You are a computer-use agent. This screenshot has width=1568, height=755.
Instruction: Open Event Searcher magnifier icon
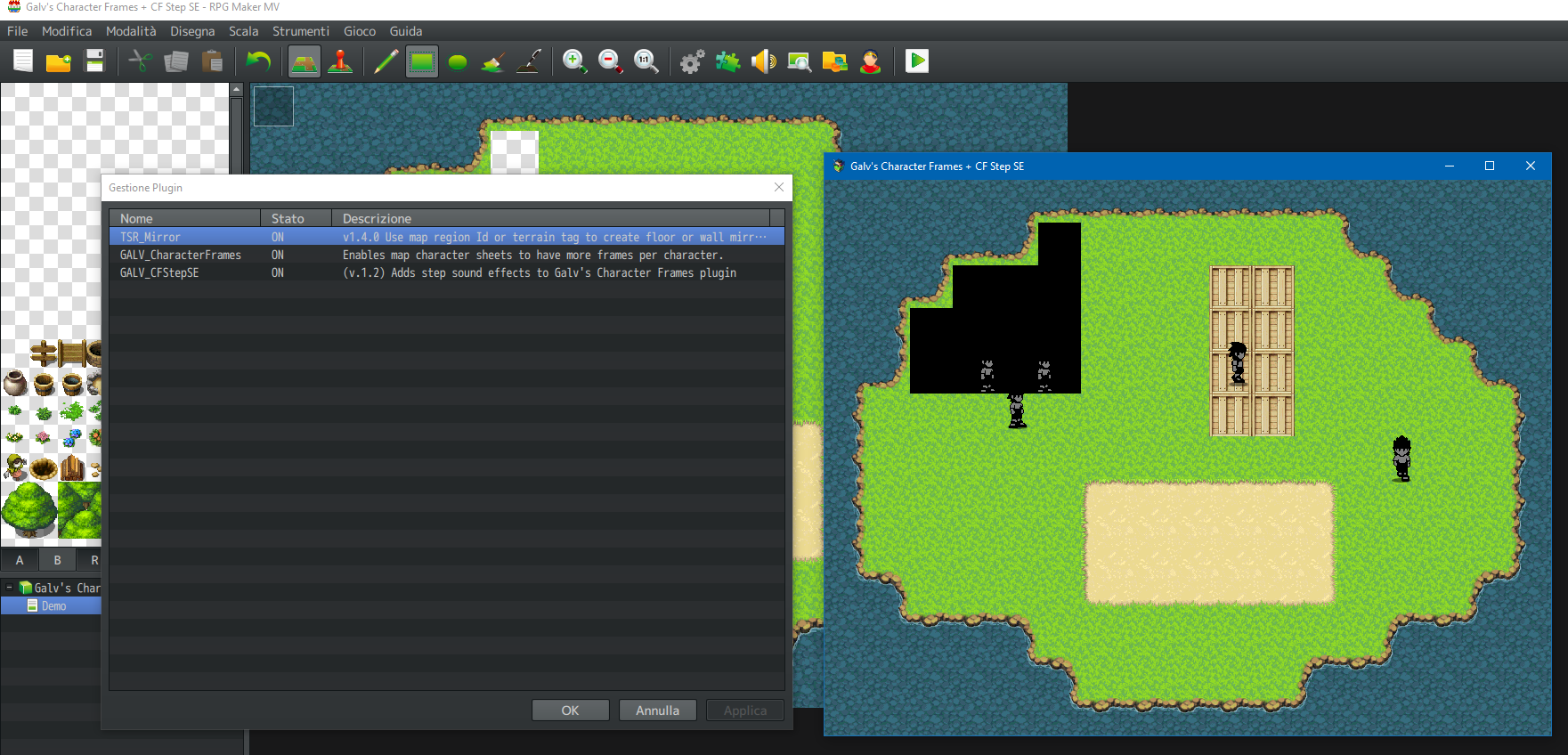(x=800, y=61)
